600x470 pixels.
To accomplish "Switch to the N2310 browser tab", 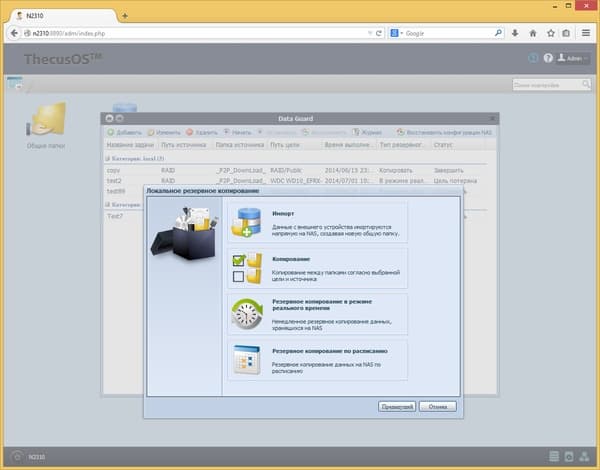I will tap(63, 16).
